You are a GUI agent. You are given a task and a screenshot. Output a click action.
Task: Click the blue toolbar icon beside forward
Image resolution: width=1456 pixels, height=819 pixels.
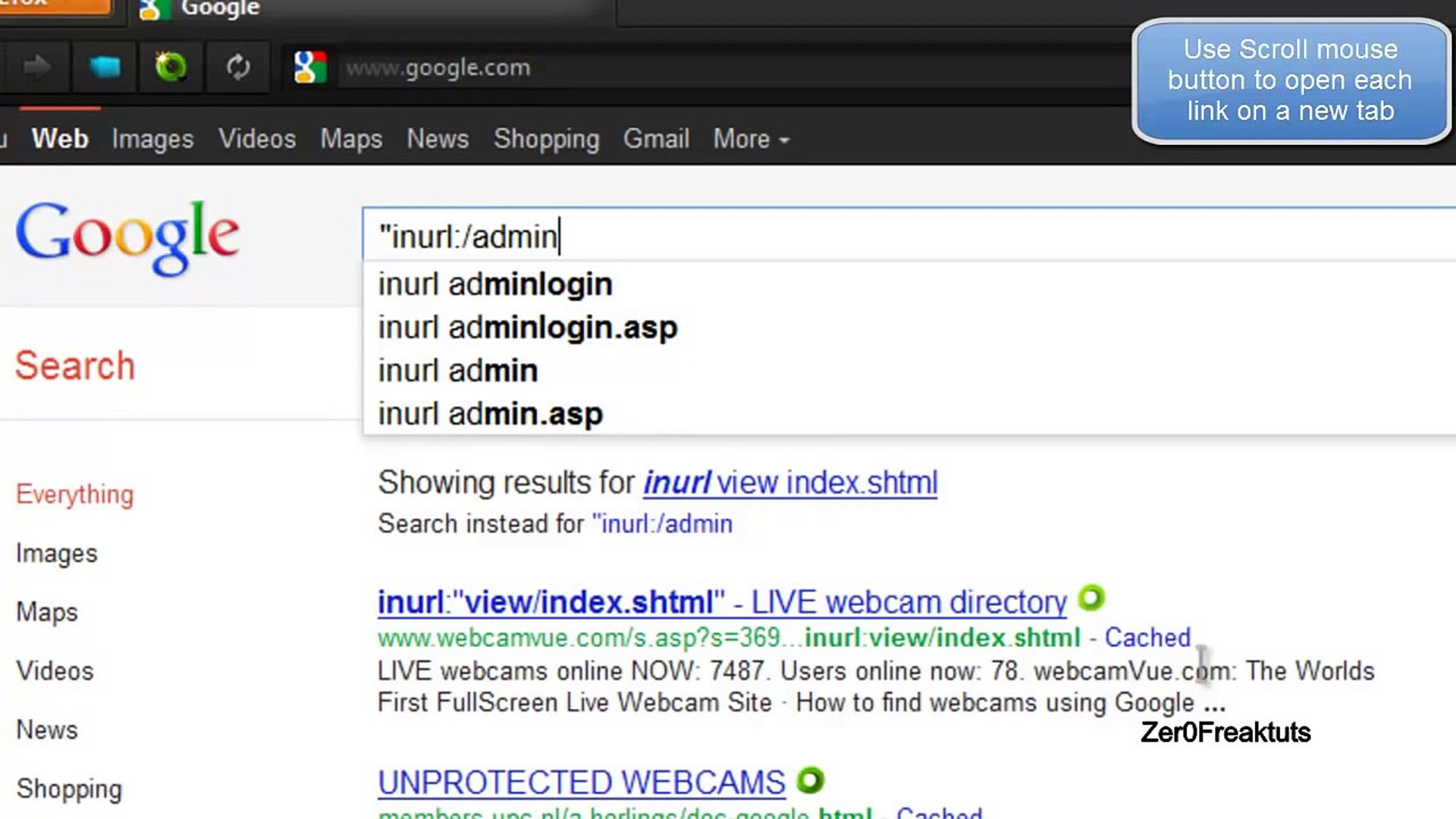105,67
